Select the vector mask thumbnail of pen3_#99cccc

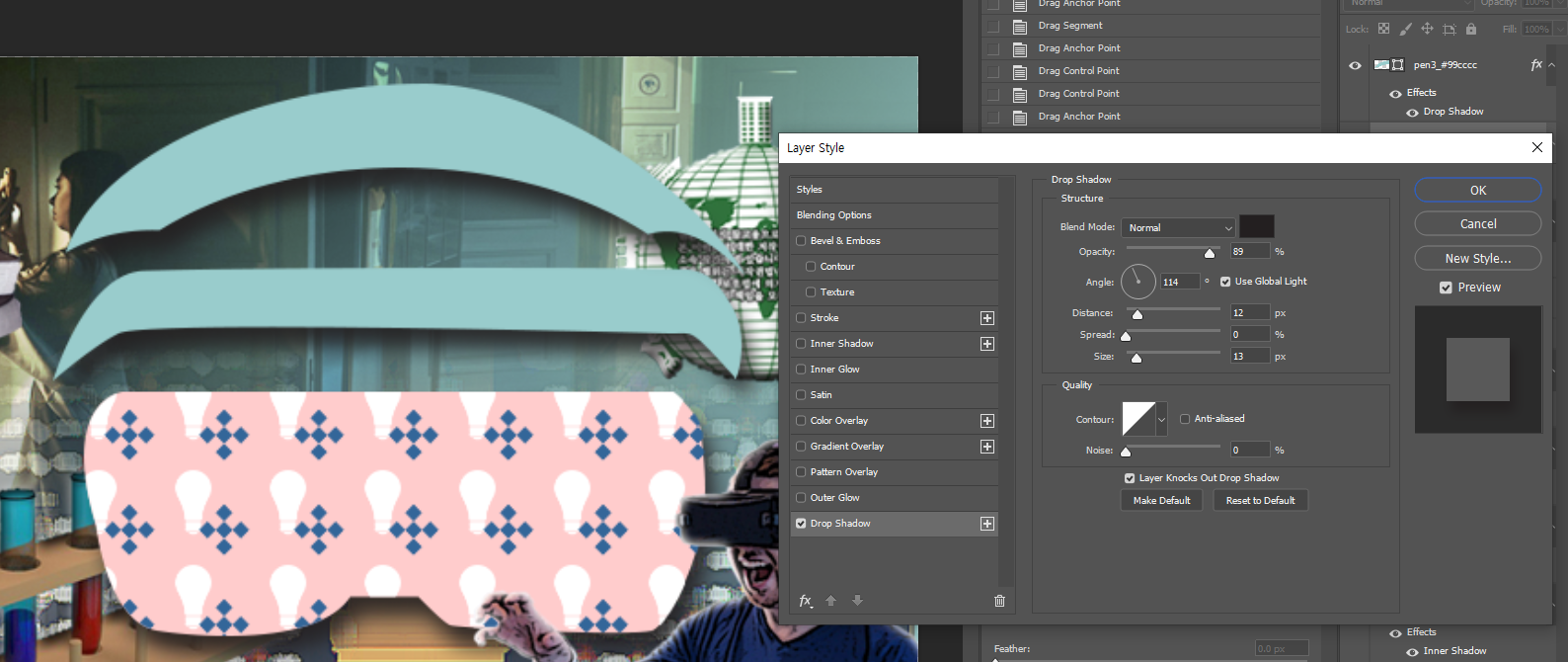point(1397,65)
